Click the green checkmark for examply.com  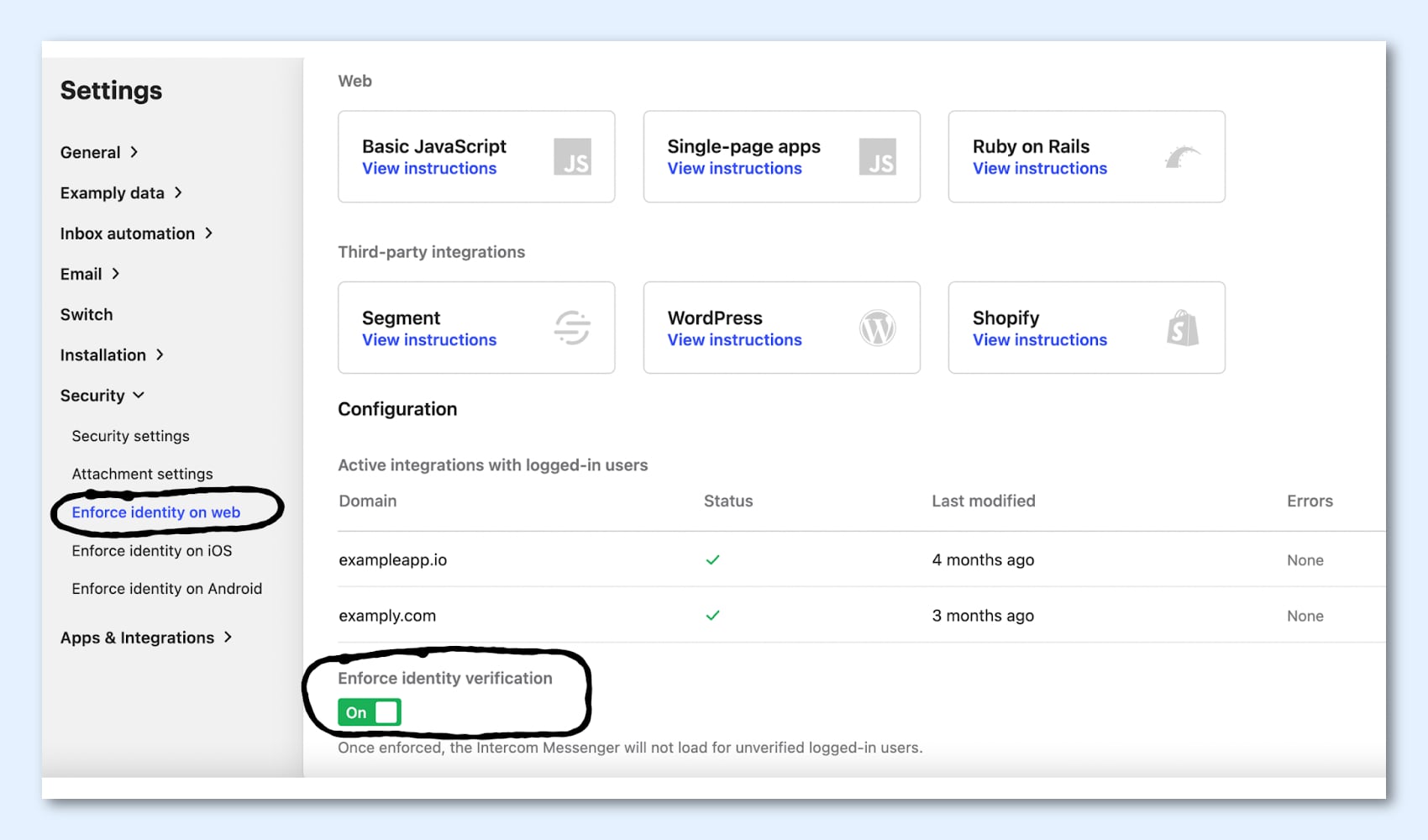tap(712, 616)
